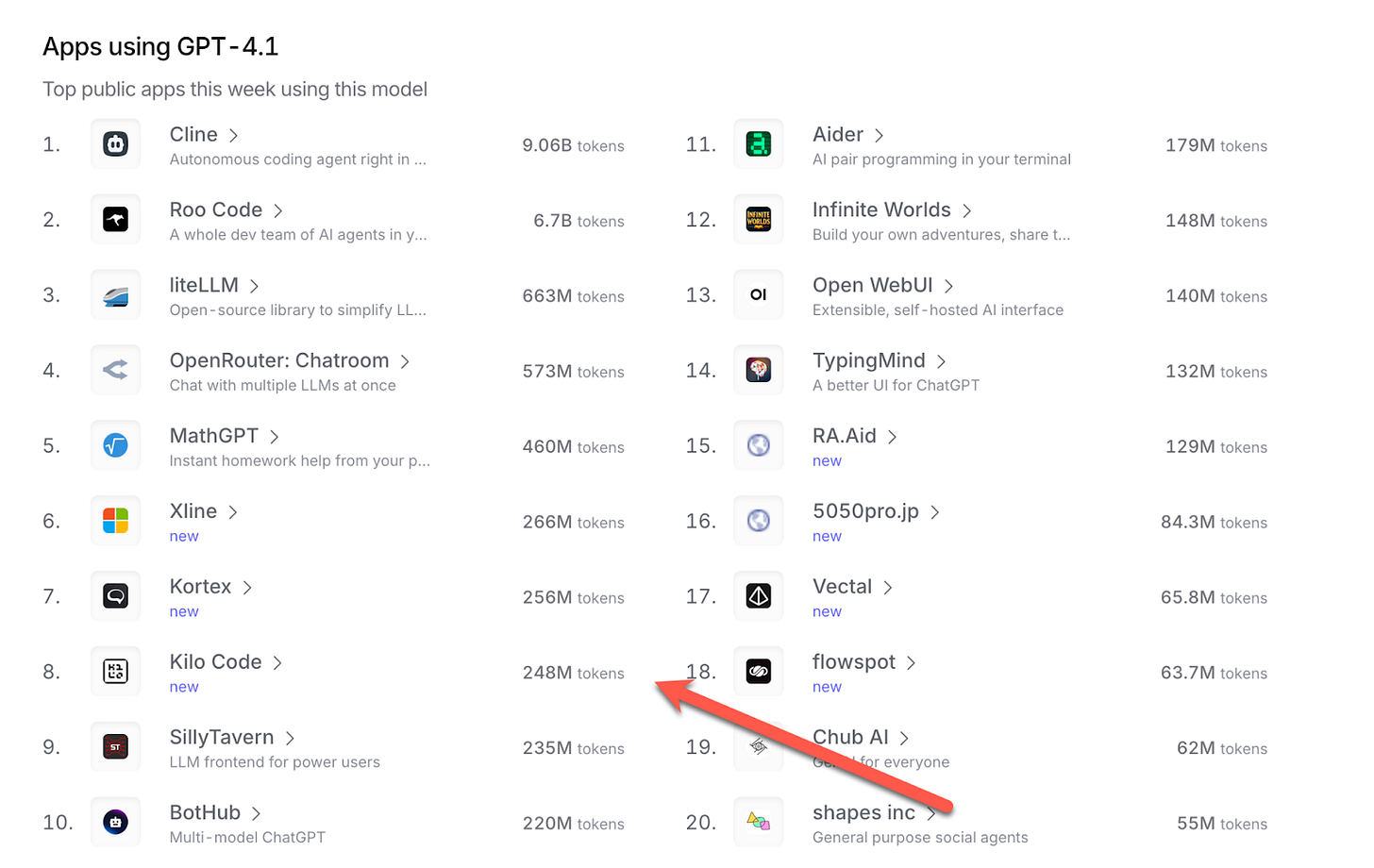This screenshot has height=868, width=1374.
Task: Select the 148M tokens value
Action: (x=1216, y=221)
